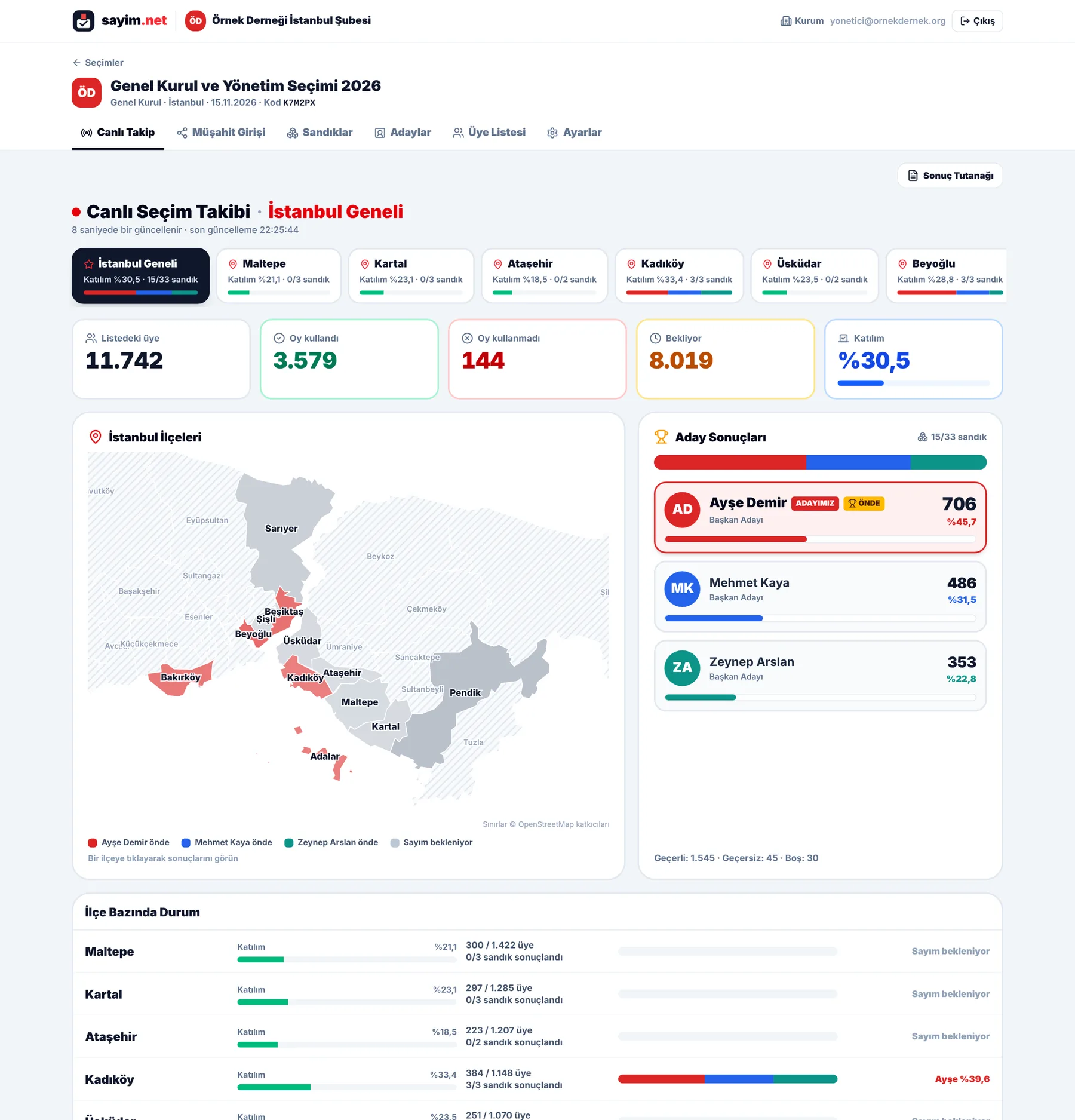Switch to the Adaylar tab
The height and width of the screenshot is (1120, 1075).
(403, 133)
